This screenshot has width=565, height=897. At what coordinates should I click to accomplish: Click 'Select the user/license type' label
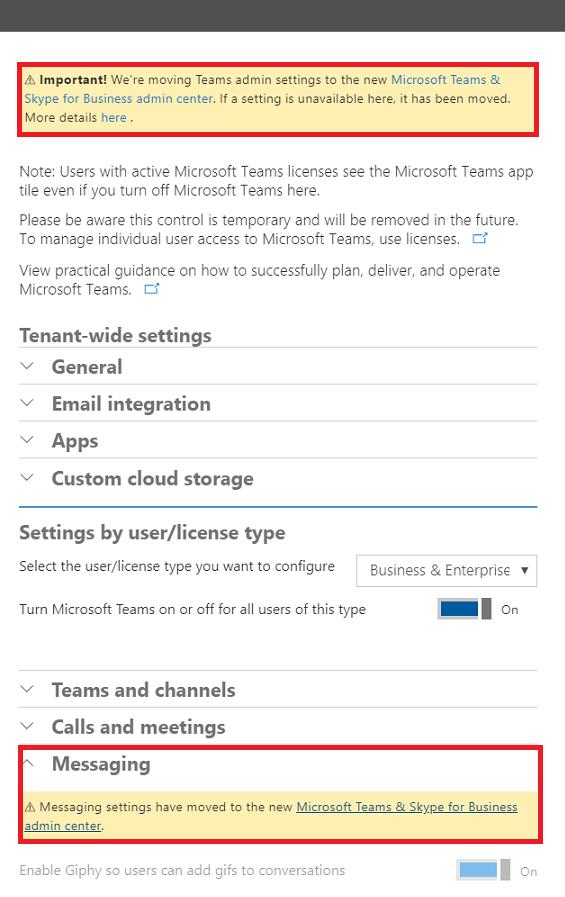click(177, 566)
